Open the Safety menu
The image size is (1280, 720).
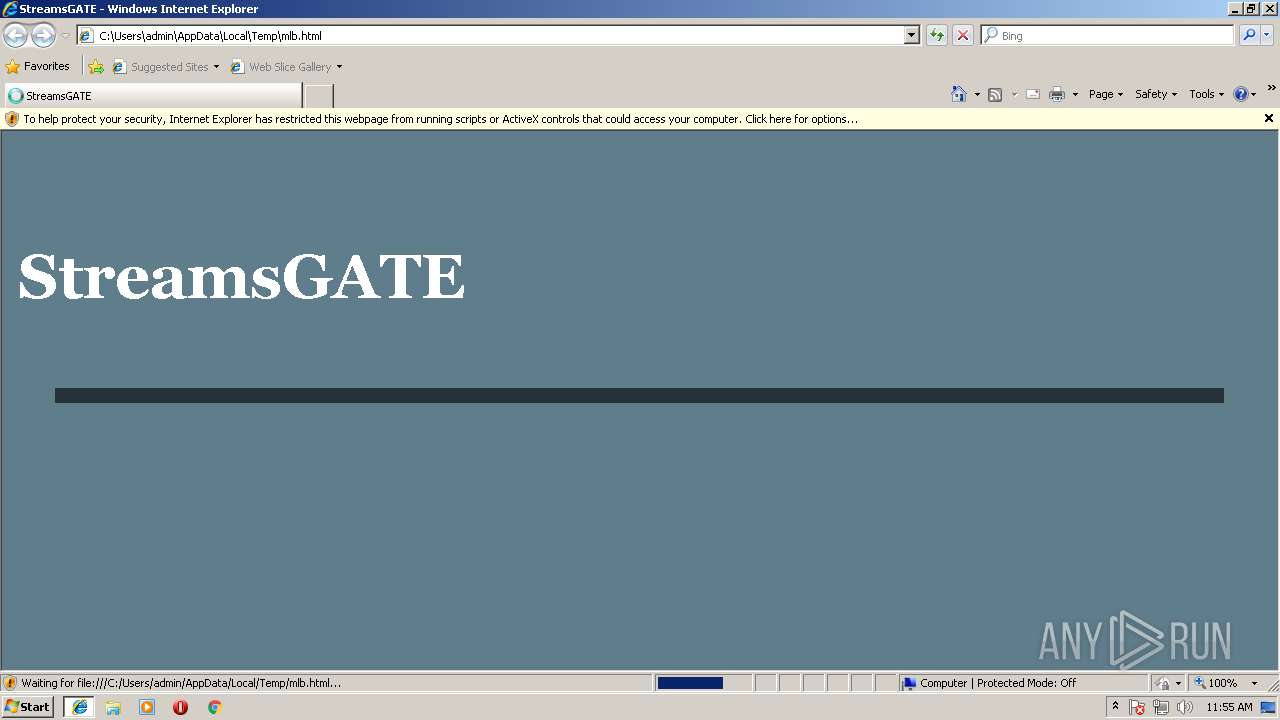(1156, 94)
